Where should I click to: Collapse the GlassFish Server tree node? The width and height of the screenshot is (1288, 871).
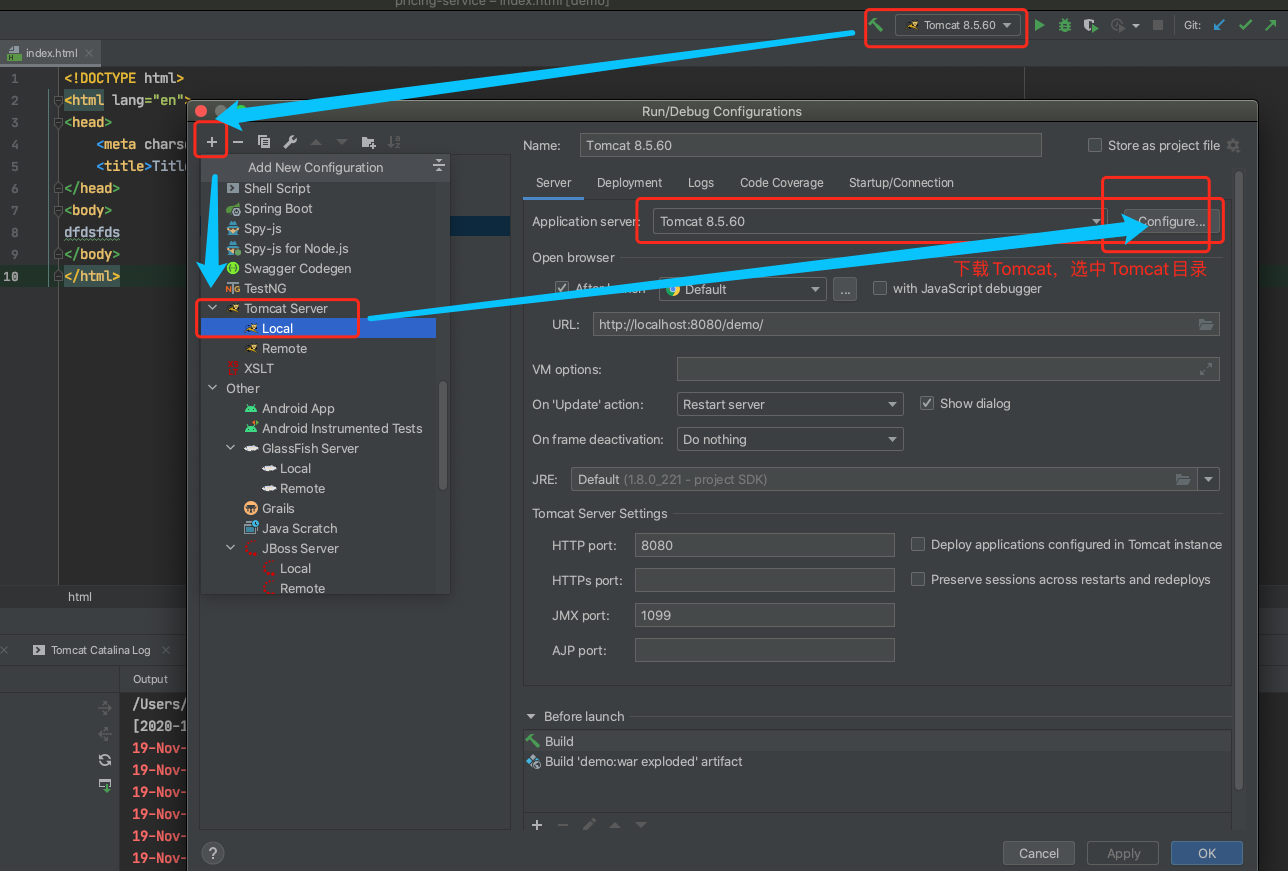231,448
